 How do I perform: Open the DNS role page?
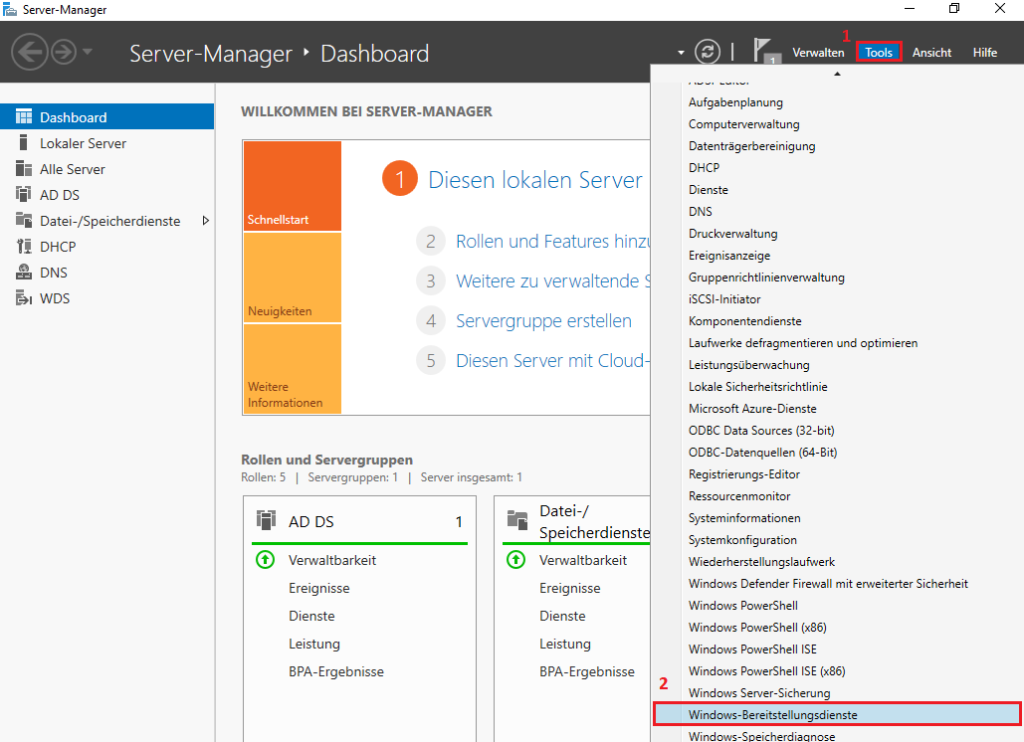click(x=59, y=271)
